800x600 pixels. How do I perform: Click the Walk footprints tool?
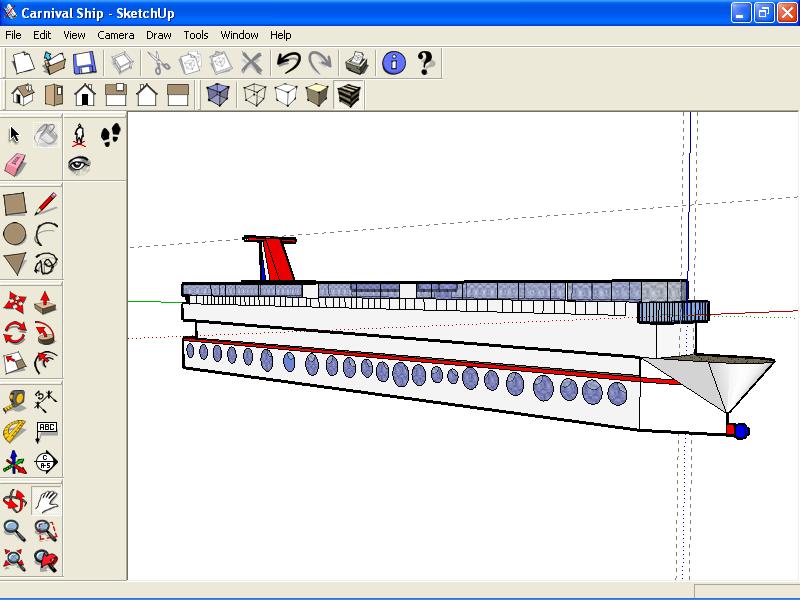pyautogui.click(x=110, y=135)
